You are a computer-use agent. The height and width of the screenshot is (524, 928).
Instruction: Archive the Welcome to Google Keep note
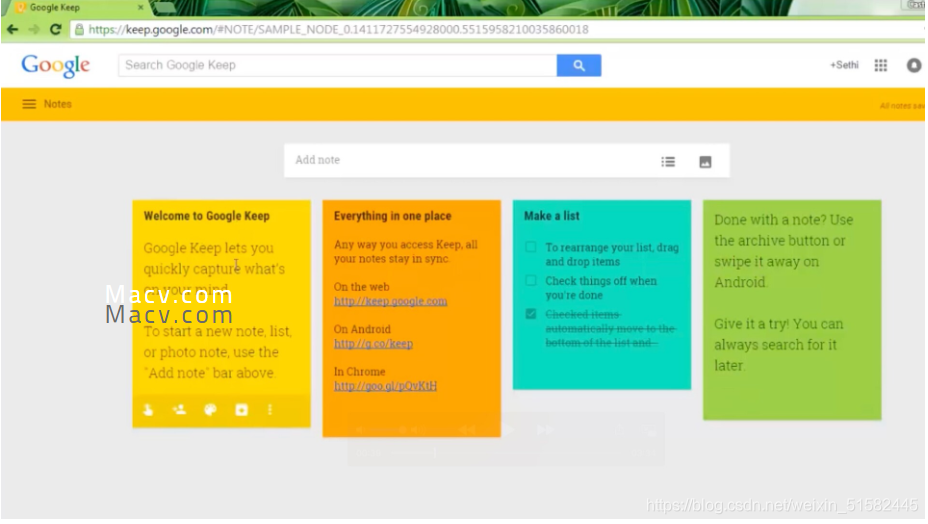point(241,410)
